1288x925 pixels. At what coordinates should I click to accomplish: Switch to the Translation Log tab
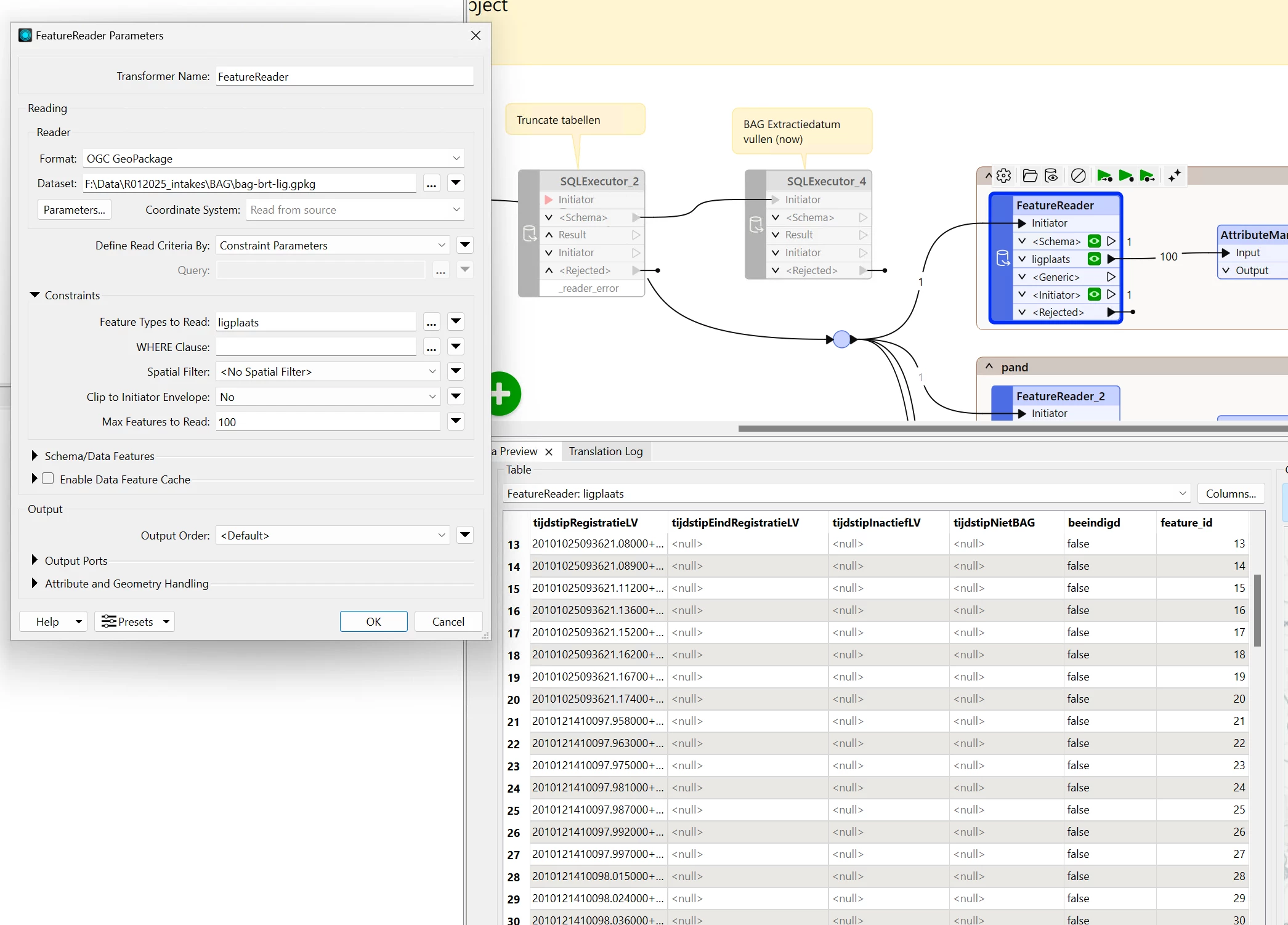click(x=606, y=451)
